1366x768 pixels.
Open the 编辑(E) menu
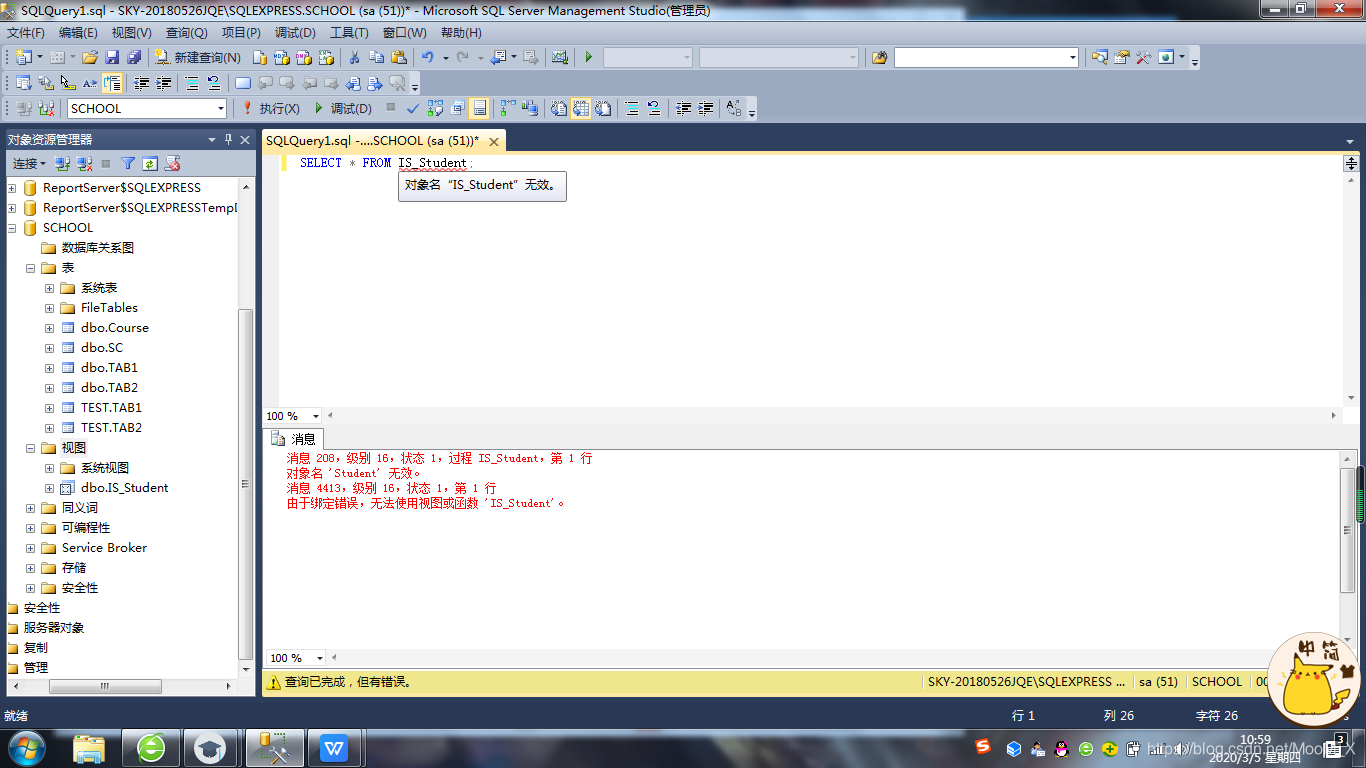[x=78, y=33]
